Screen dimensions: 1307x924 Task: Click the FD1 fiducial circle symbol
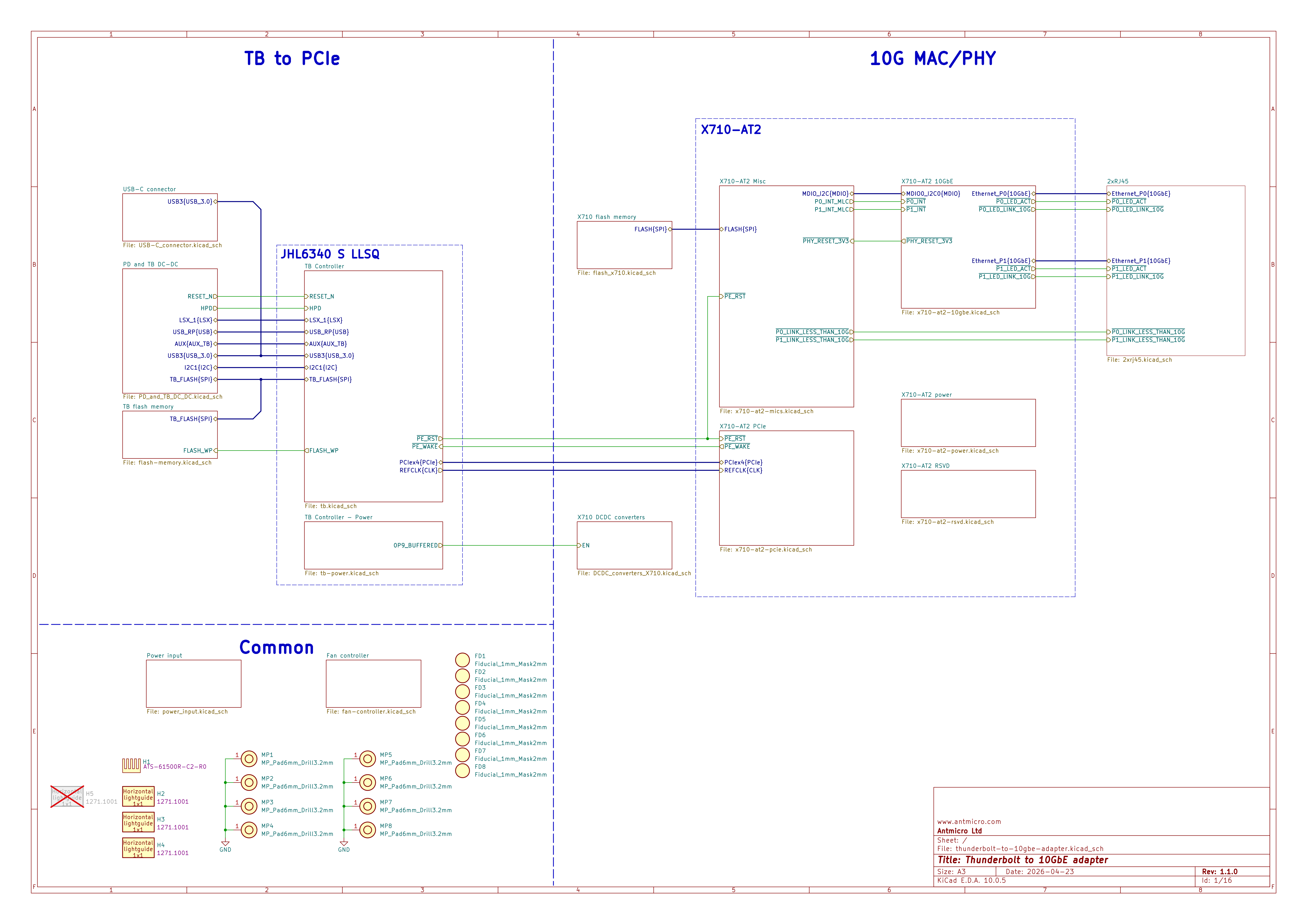pyautogui.click(x=462, y=660)
